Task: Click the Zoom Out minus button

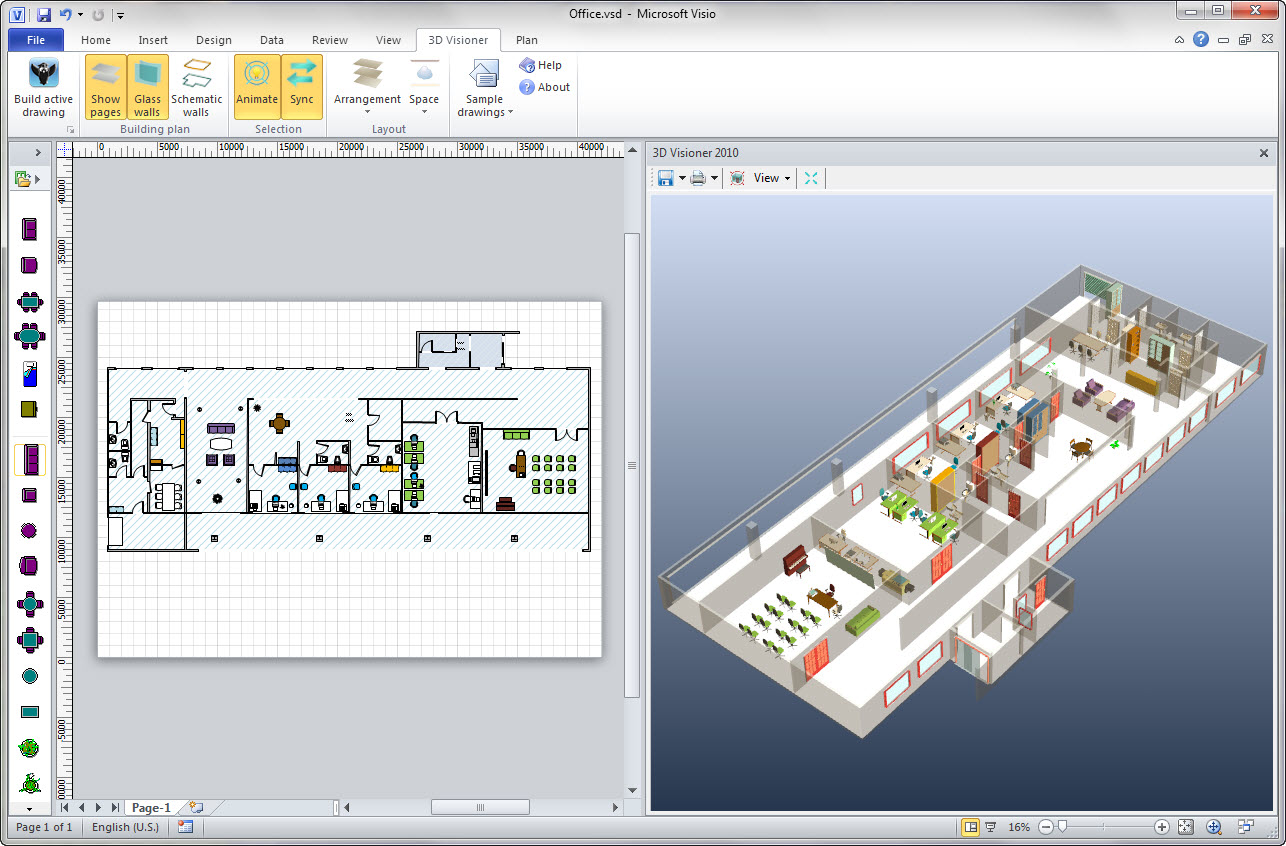Action: pyautogui.click(x=1046, y=827)
